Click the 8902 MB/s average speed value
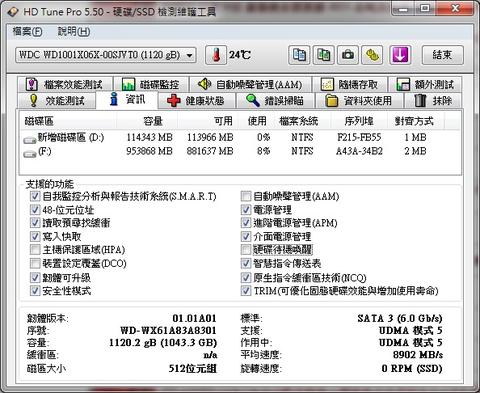 coord(418,355)
